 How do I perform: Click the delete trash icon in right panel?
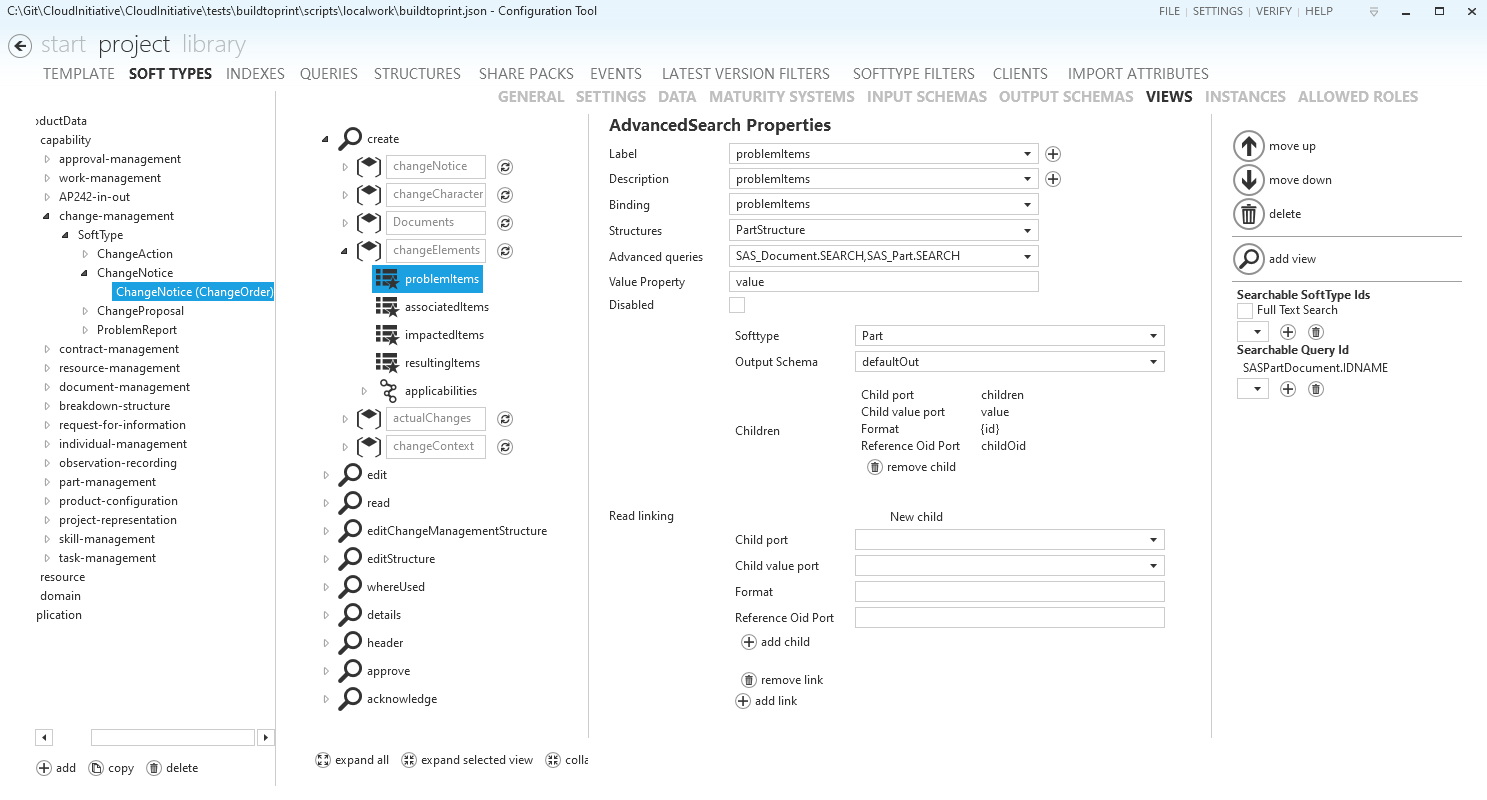click(1248, 213)
